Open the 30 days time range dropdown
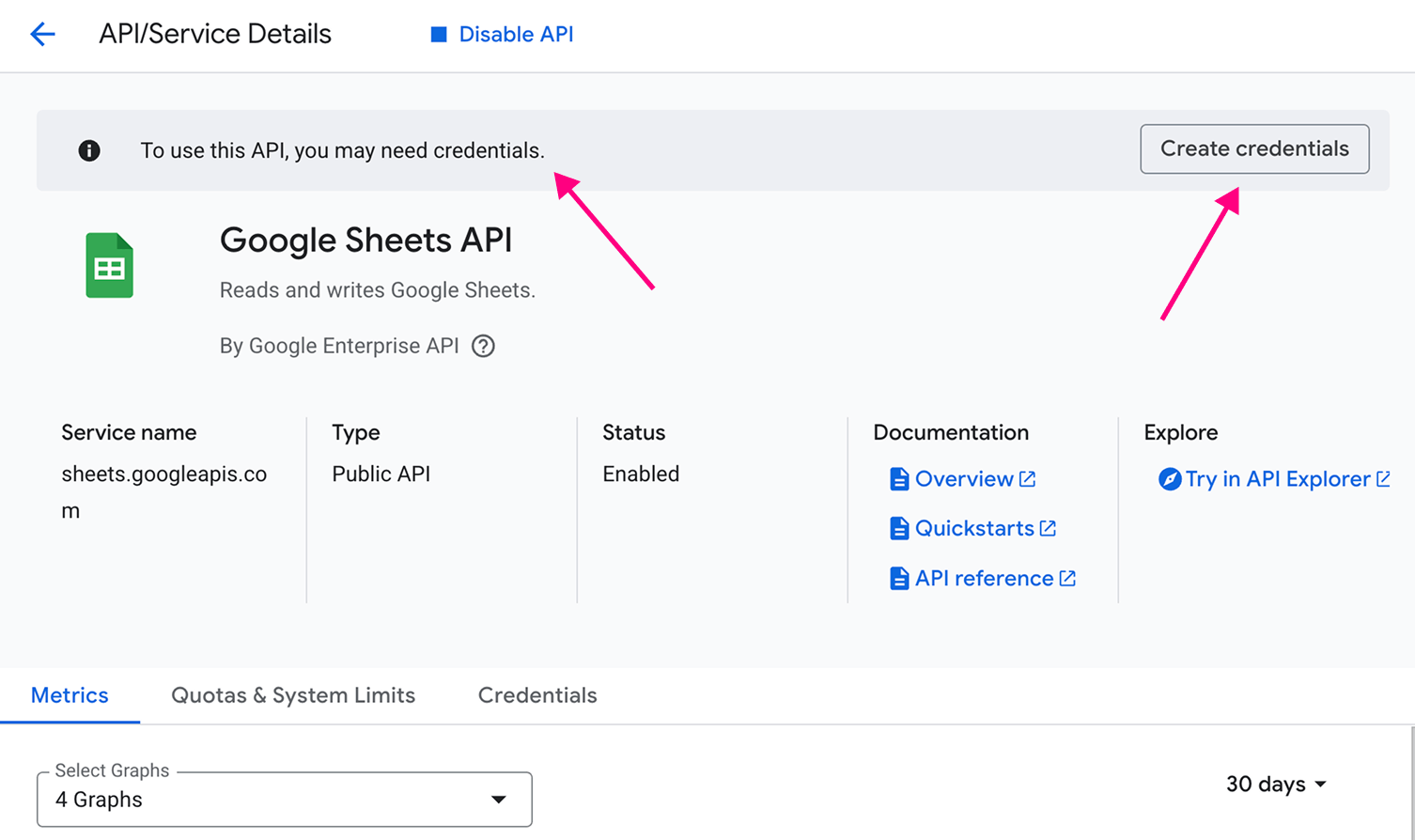Viewport: 1415px width, 840px height. [1276, 784]
